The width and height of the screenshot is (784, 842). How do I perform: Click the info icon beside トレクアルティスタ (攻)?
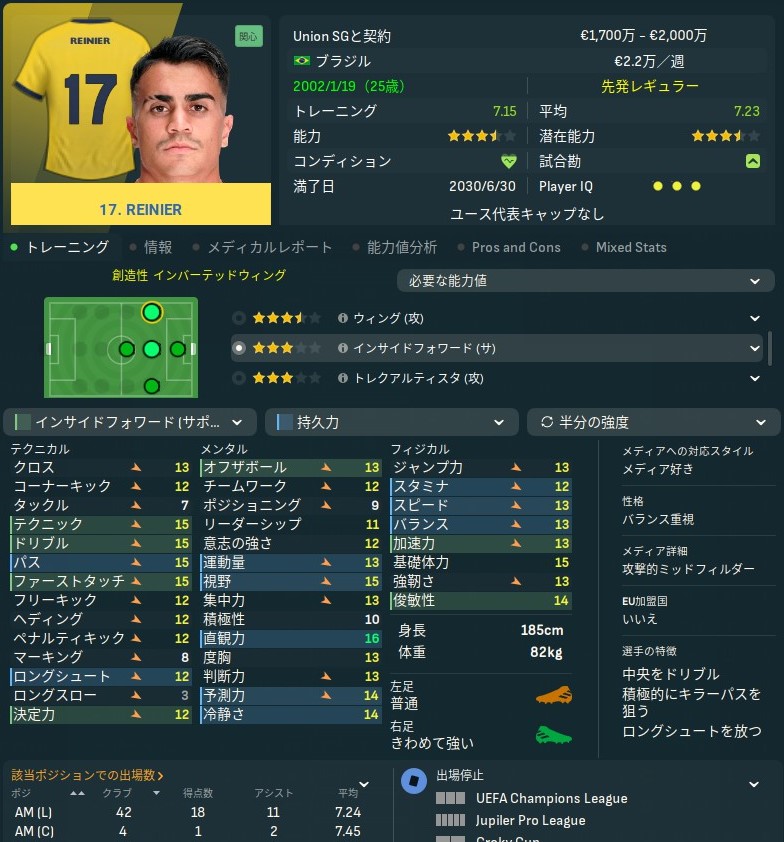[343, 379]
